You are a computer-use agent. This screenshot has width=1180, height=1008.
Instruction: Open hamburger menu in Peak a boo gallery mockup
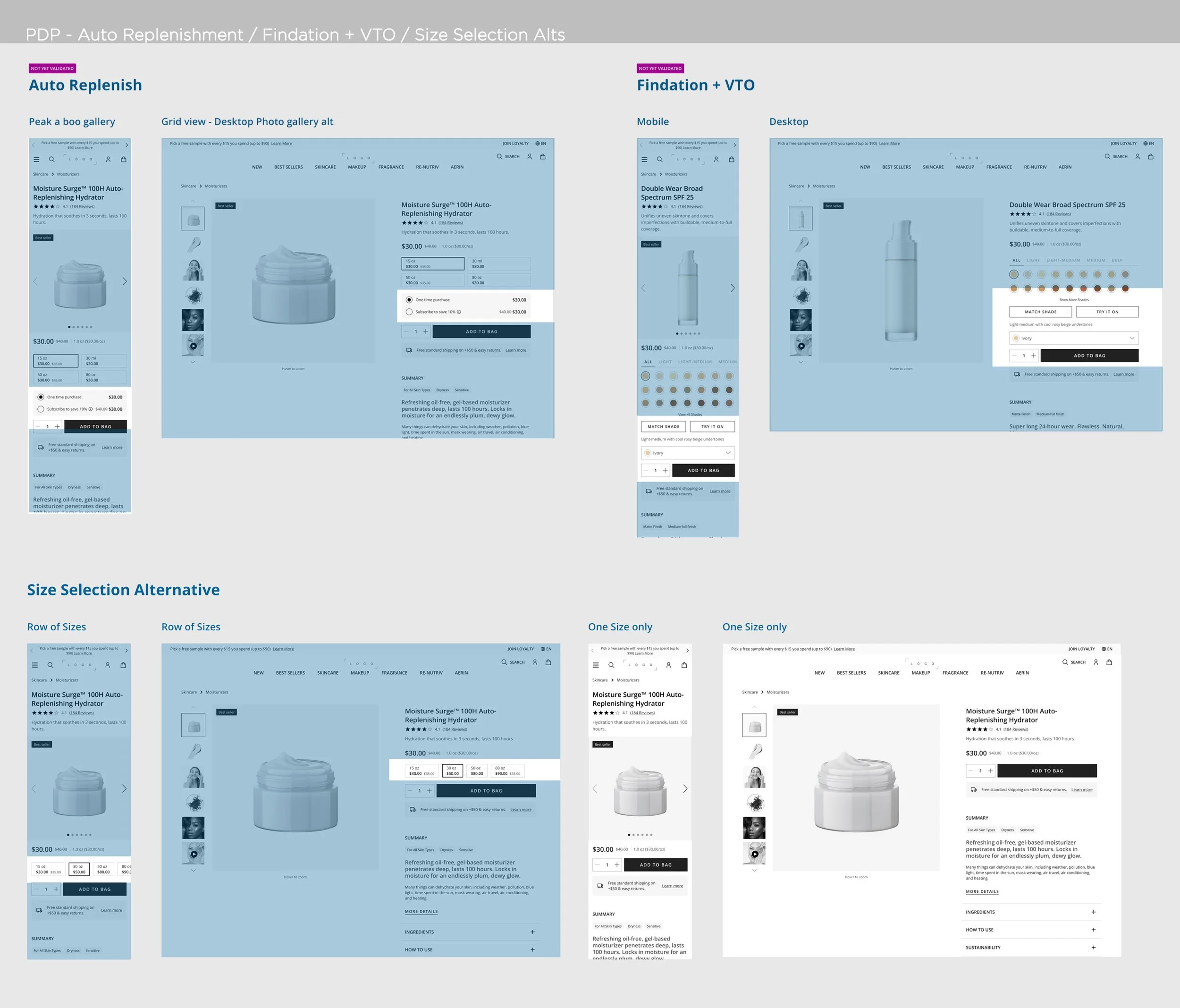point(36,160)
